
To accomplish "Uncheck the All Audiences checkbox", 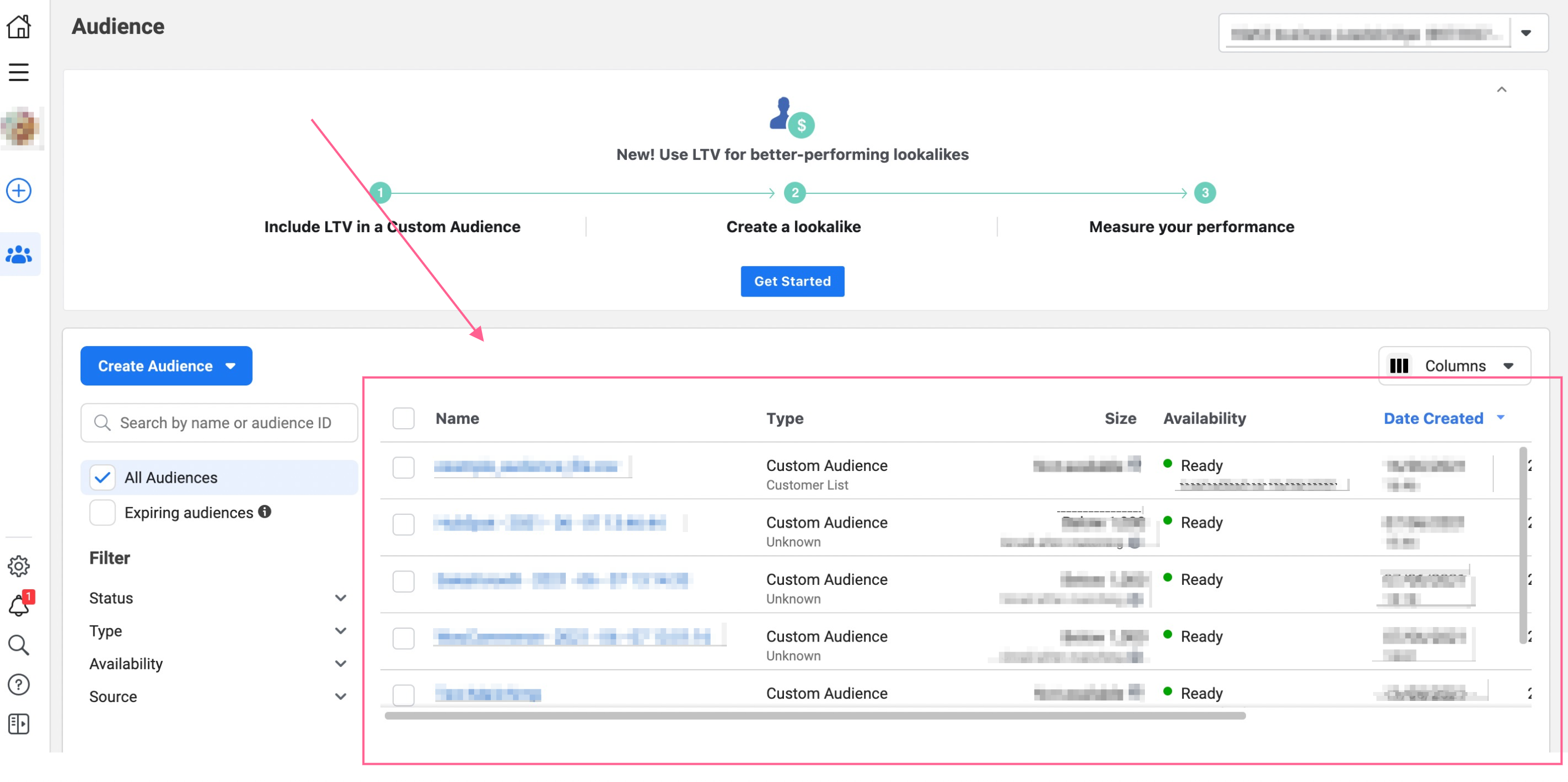I will point(102,478).
